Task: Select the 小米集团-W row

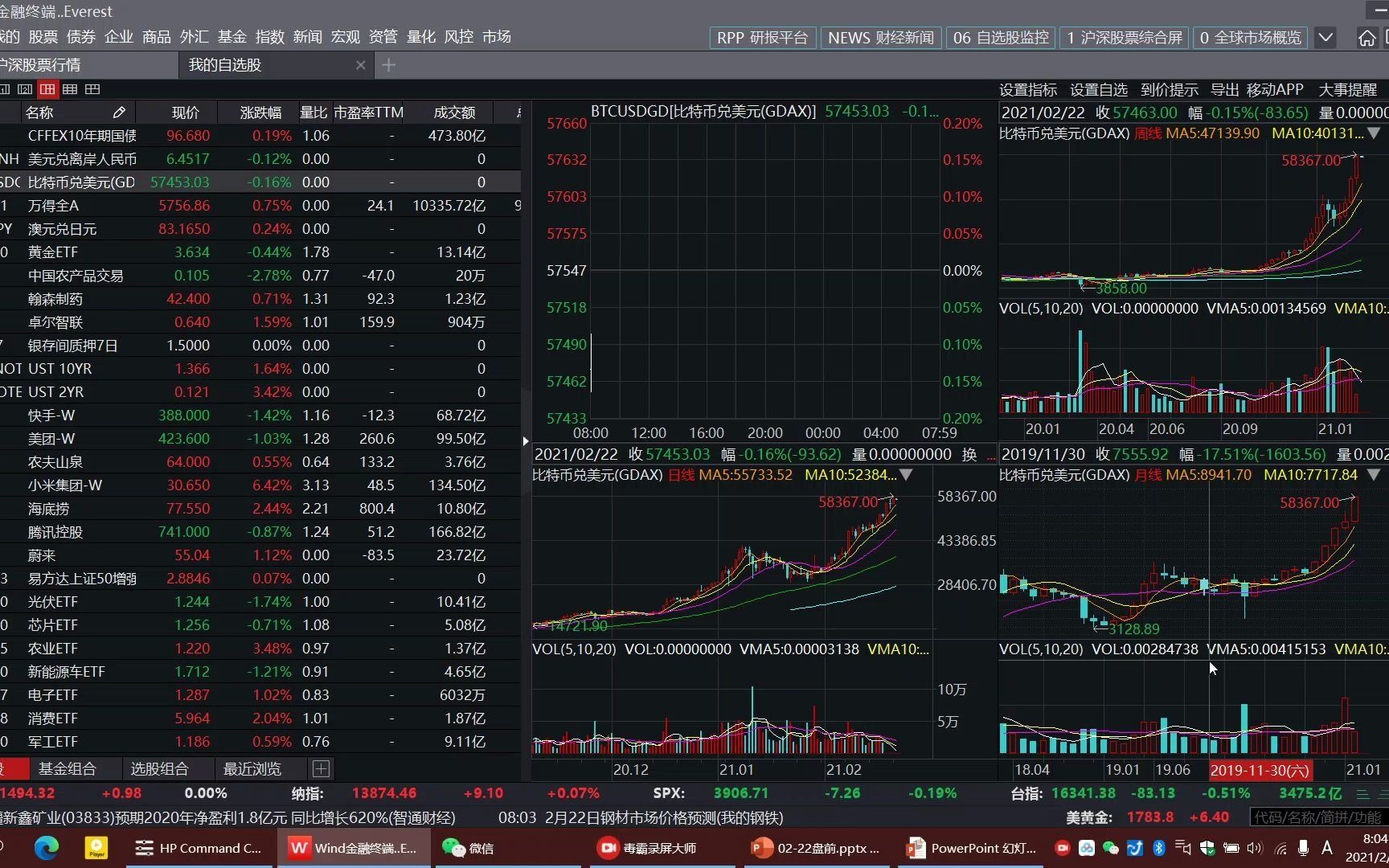Action: (260, 485)
